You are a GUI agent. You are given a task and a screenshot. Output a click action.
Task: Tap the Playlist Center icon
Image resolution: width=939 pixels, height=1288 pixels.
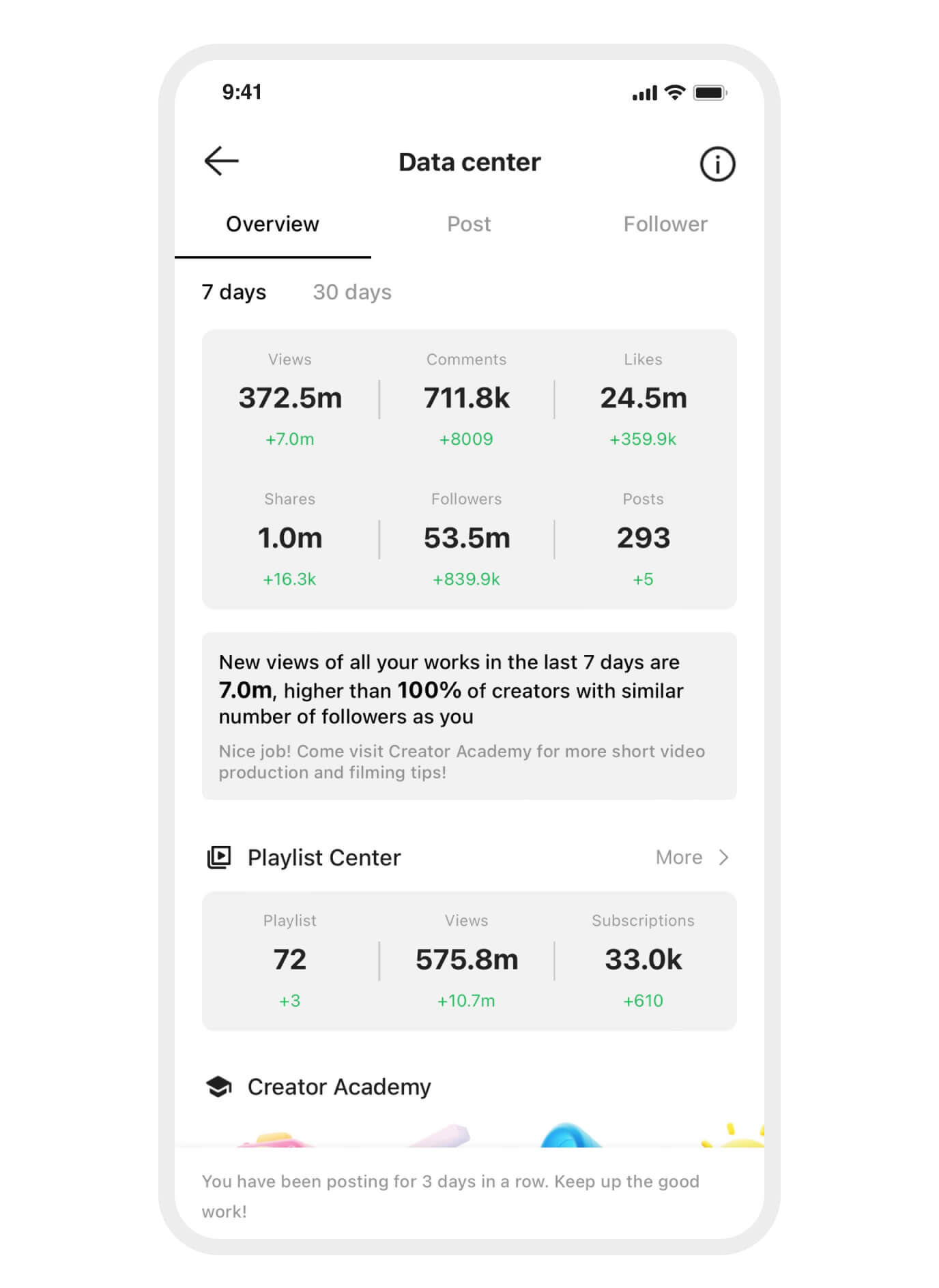coord(219,858)
